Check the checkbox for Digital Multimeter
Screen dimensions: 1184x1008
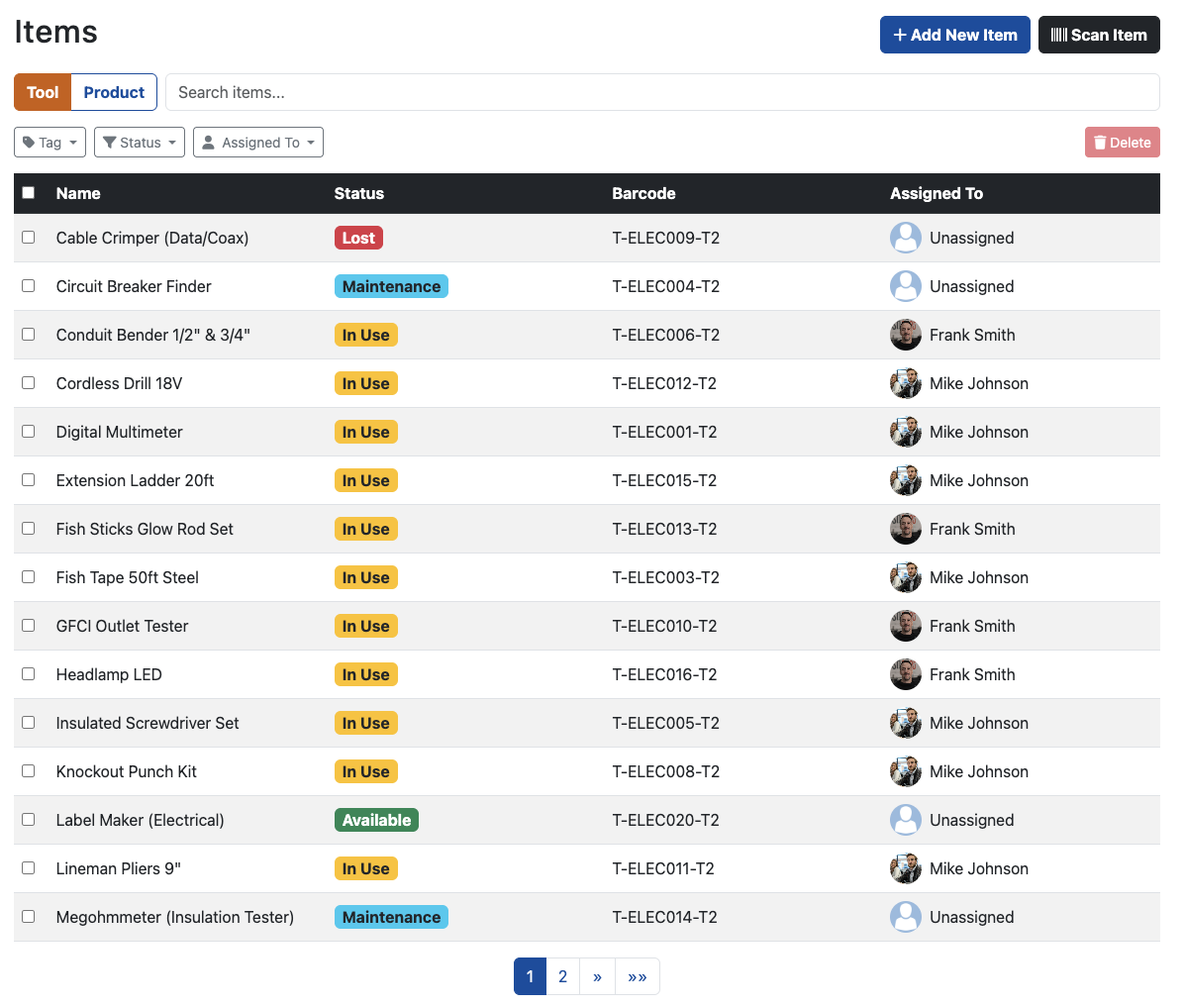(x=28, y=431)
